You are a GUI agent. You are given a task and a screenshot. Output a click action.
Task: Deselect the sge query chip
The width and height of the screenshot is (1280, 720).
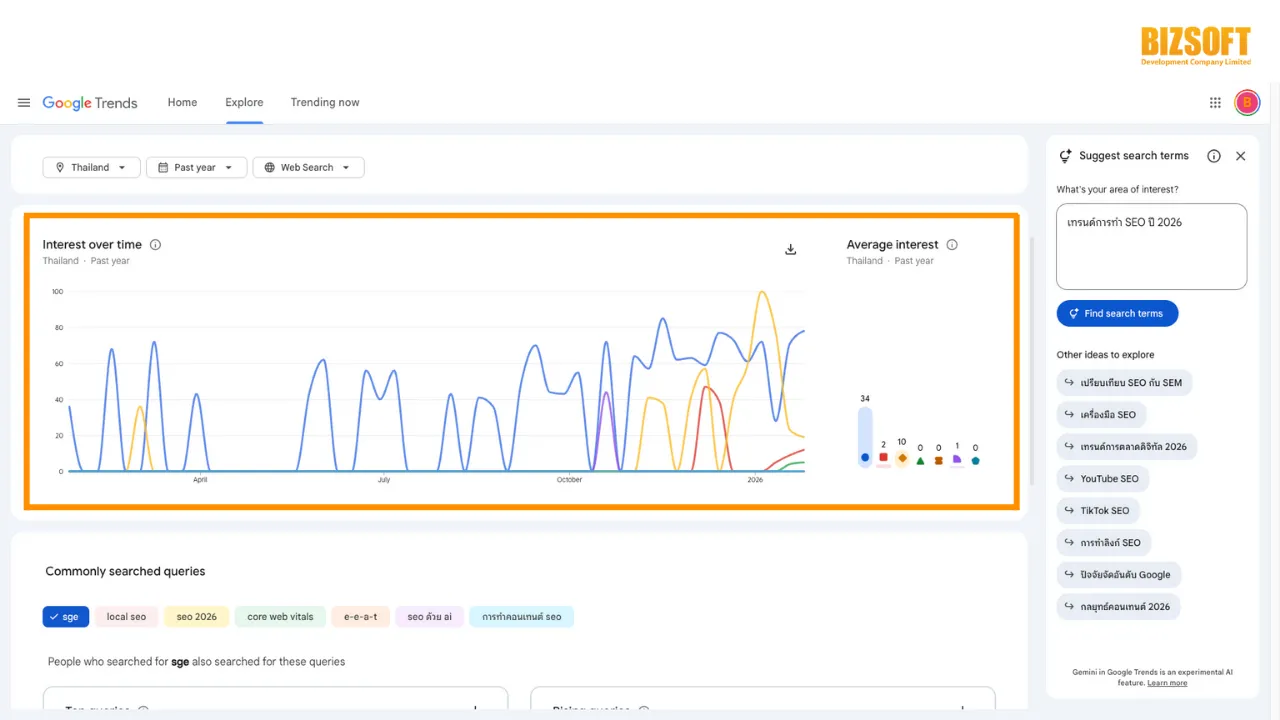(x=65, y=616)
